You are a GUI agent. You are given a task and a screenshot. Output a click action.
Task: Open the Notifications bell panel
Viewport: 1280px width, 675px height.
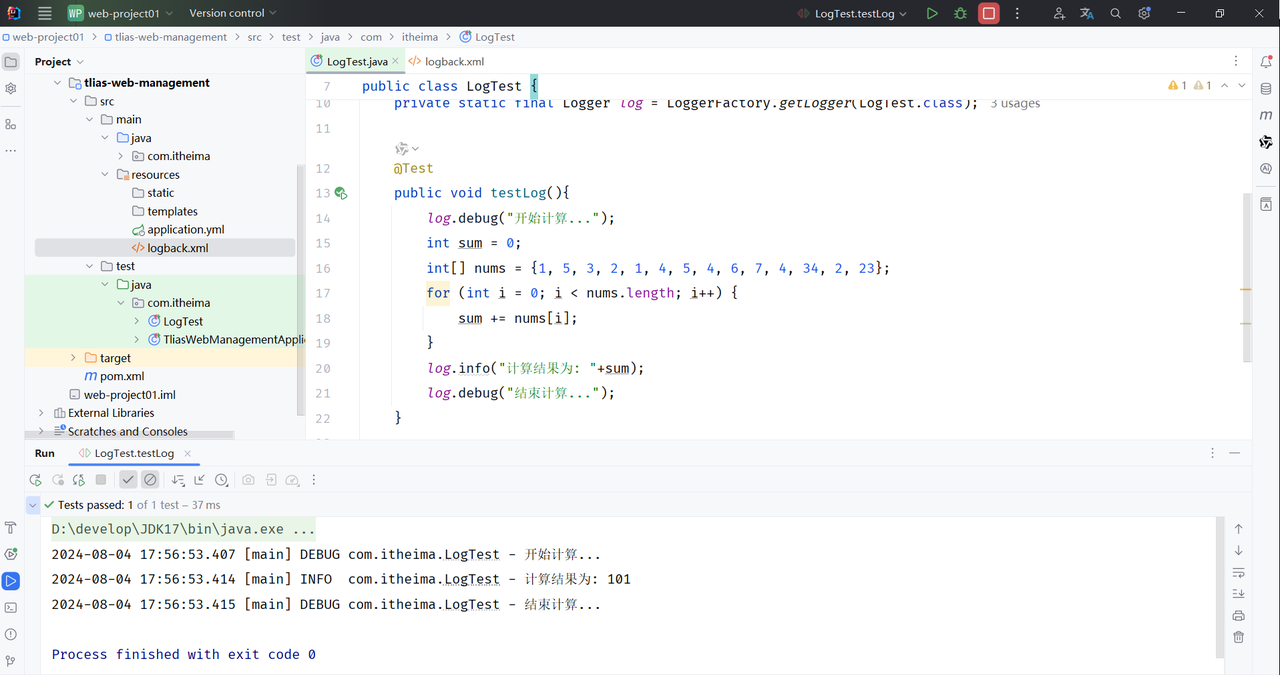1266,61
